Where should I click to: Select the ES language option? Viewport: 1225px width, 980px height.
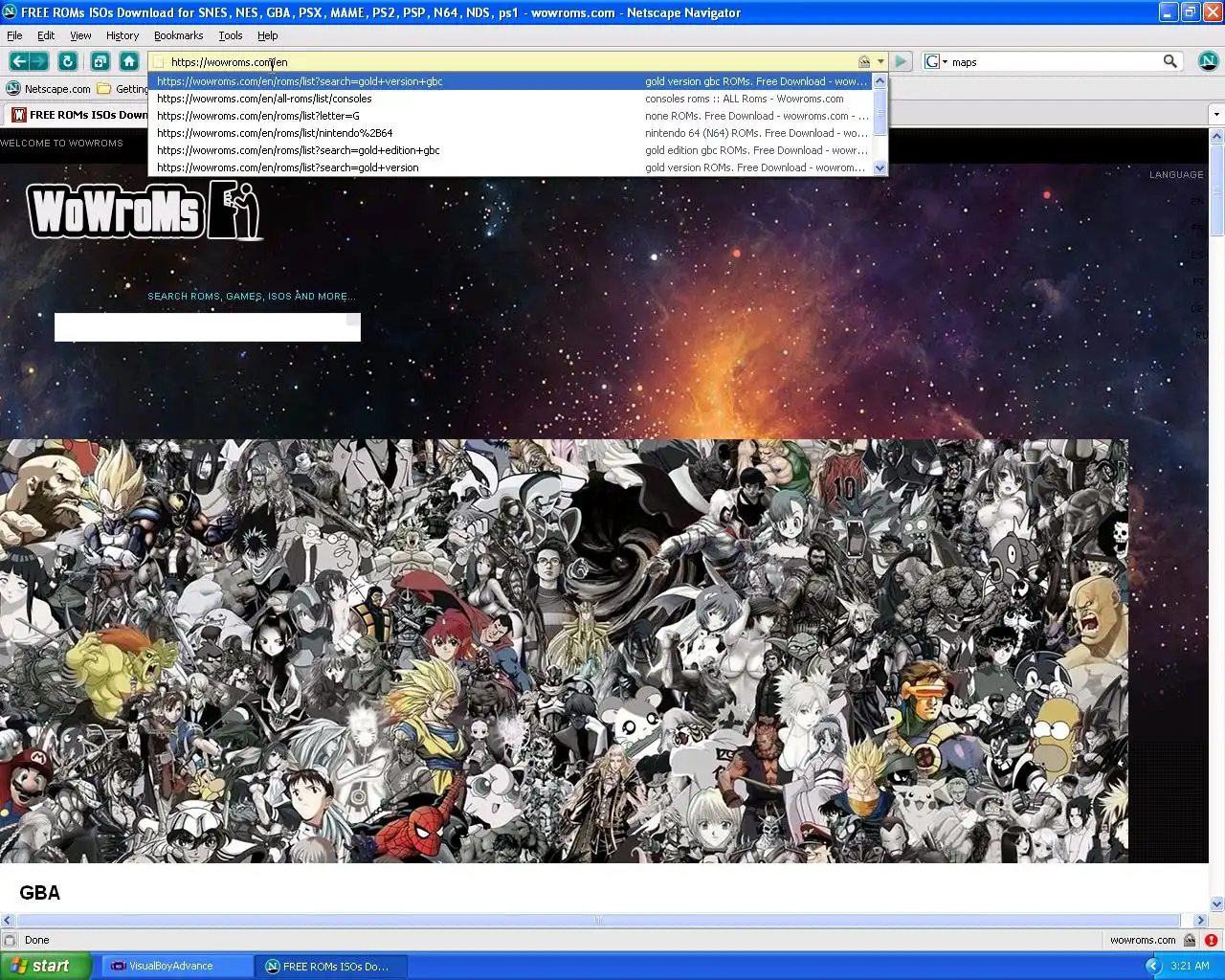[x=1196, y=256]
